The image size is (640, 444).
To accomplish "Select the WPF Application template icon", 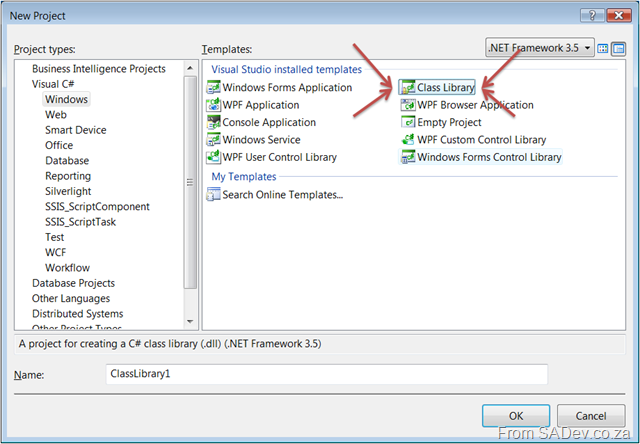I will pyautogui.click(x=213, y=105).
